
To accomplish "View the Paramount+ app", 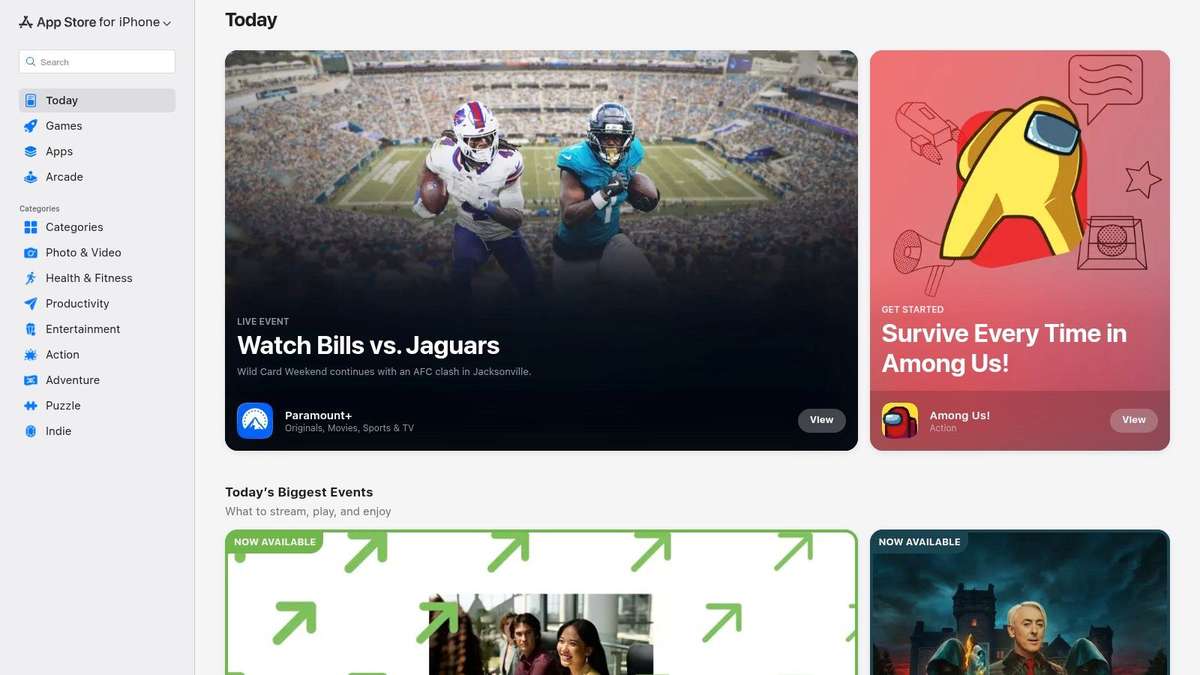I will click(822, 420).
